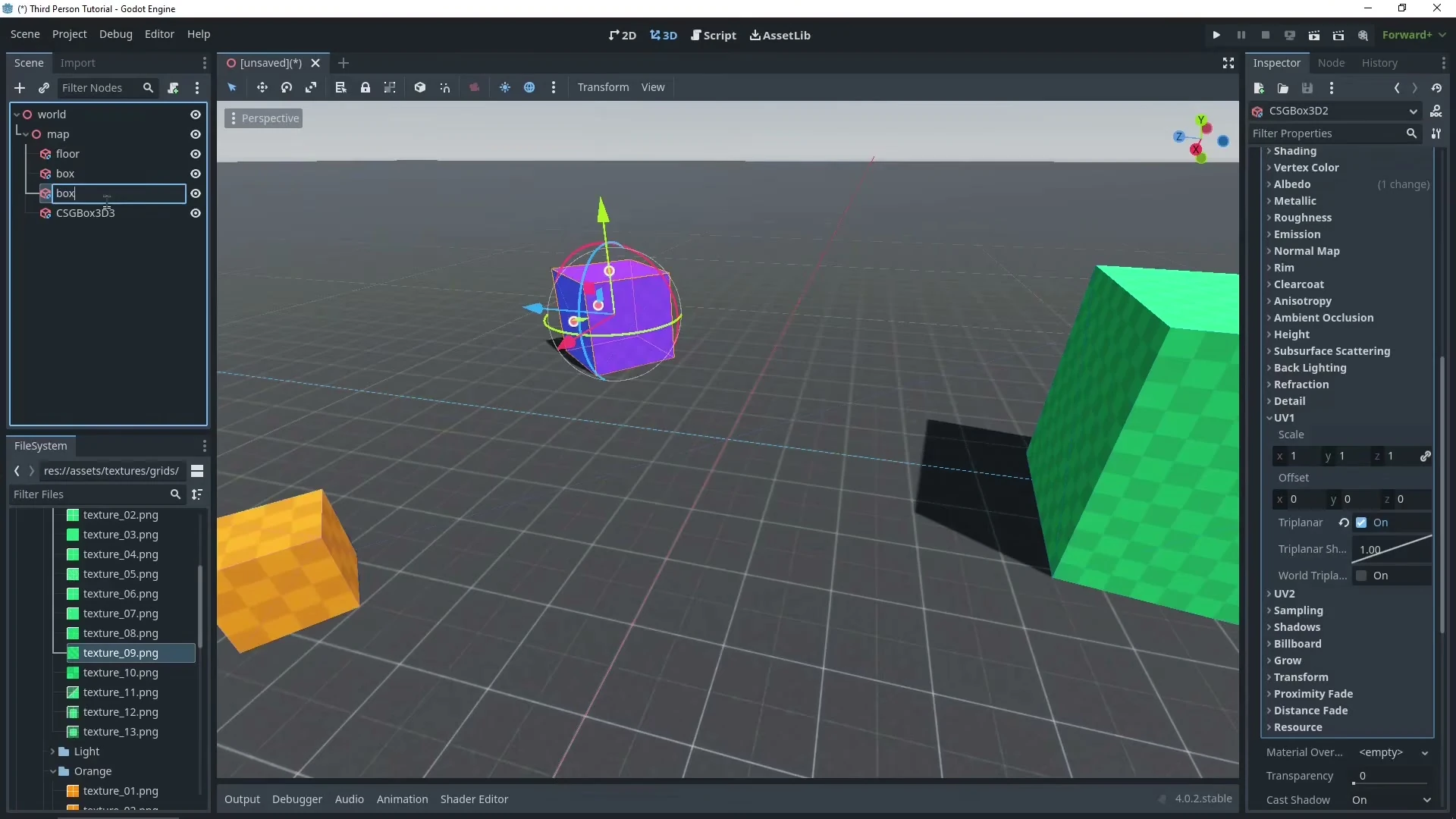Click the Run Current Scene clapper icon

click(1314, 35)
